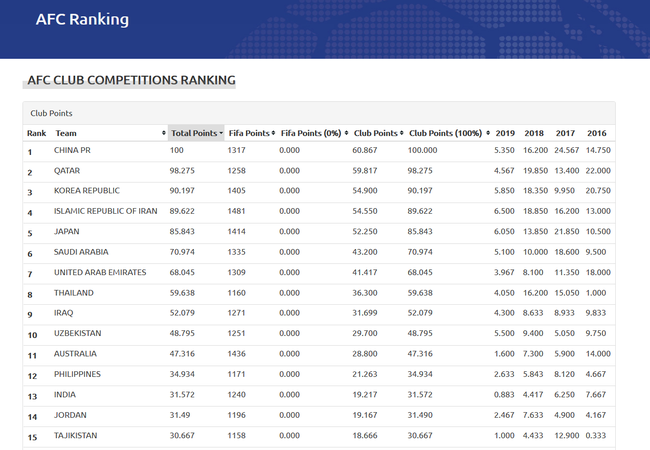The width and height of the screenshot is (650, 450).
Task: Select the JAPAN team name
Action: point(66,231)
